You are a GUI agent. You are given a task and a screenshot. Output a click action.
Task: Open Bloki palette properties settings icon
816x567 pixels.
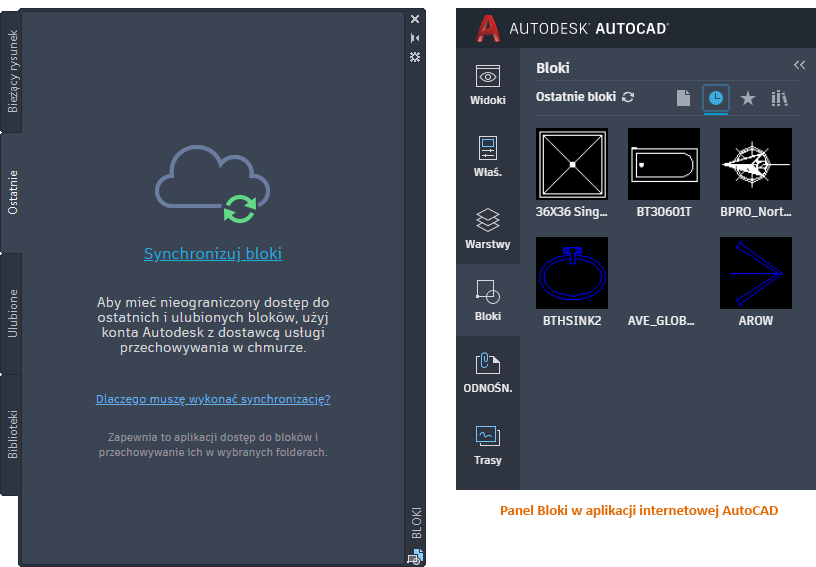(x=415, y=57)
